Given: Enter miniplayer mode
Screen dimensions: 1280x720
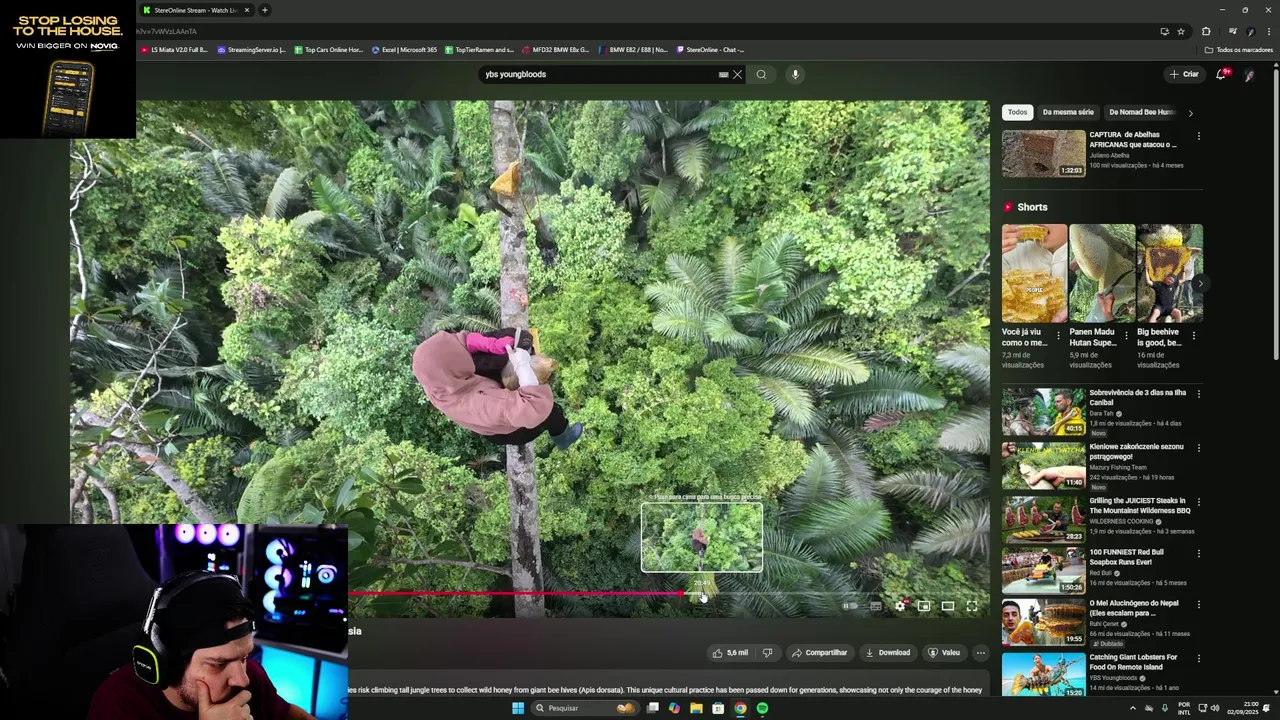Looking at the screenshot, I should click(924, 606).
